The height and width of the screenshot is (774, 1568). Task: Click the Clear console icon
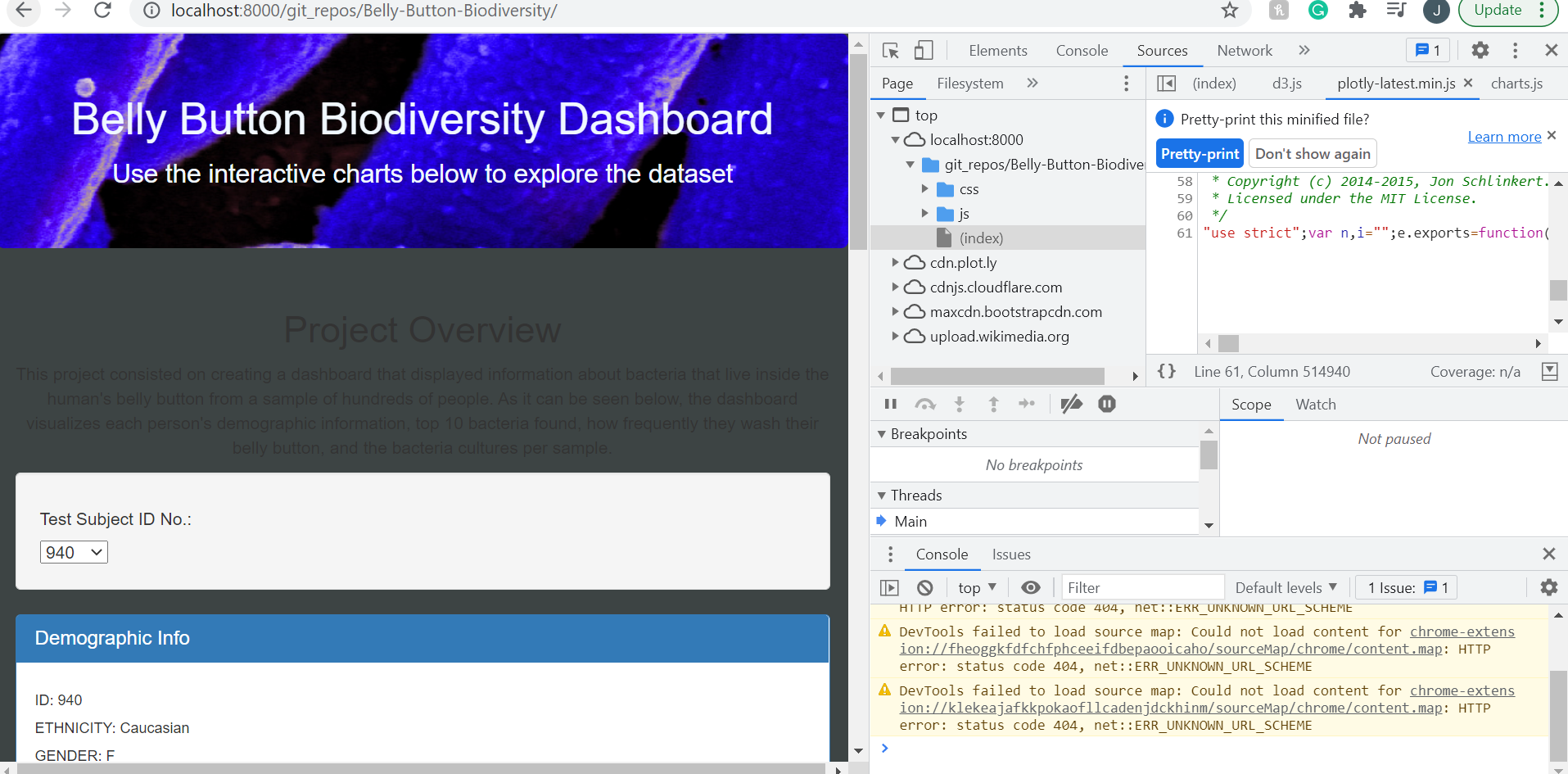pos(925,587)
